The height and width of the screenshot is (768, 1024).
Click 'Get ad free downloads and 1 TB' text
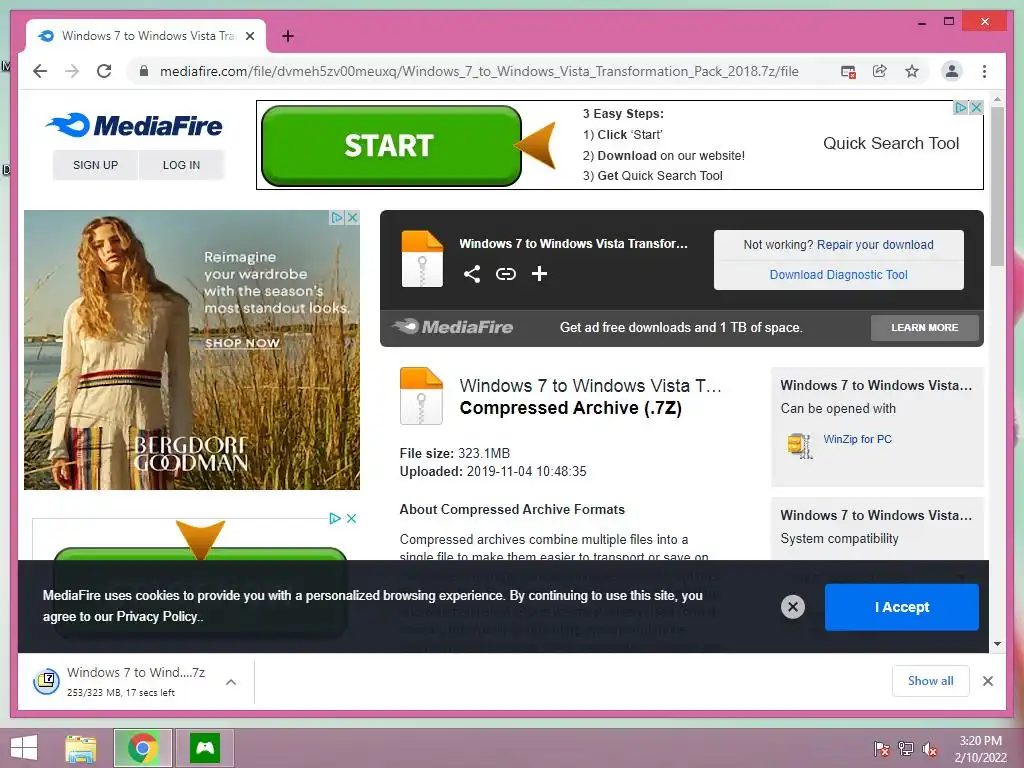tap(681, 328)
